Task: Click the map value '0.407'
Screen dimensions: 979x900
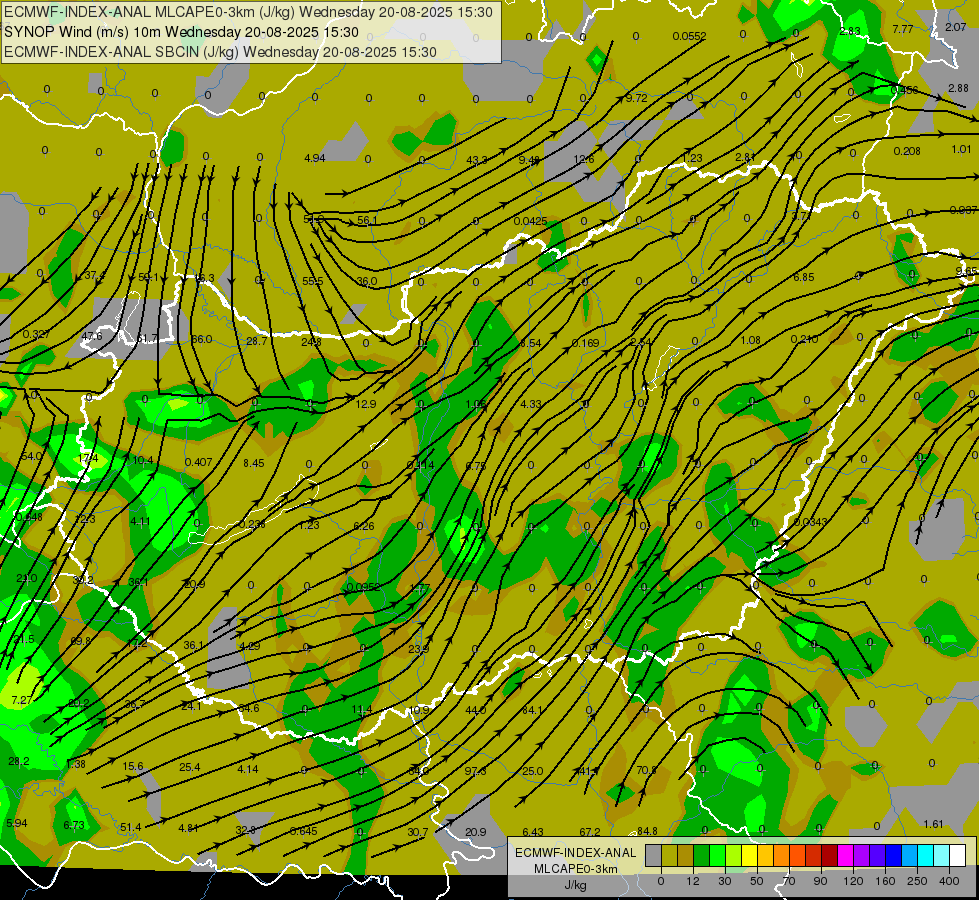Action: click(x=198, y=462)
